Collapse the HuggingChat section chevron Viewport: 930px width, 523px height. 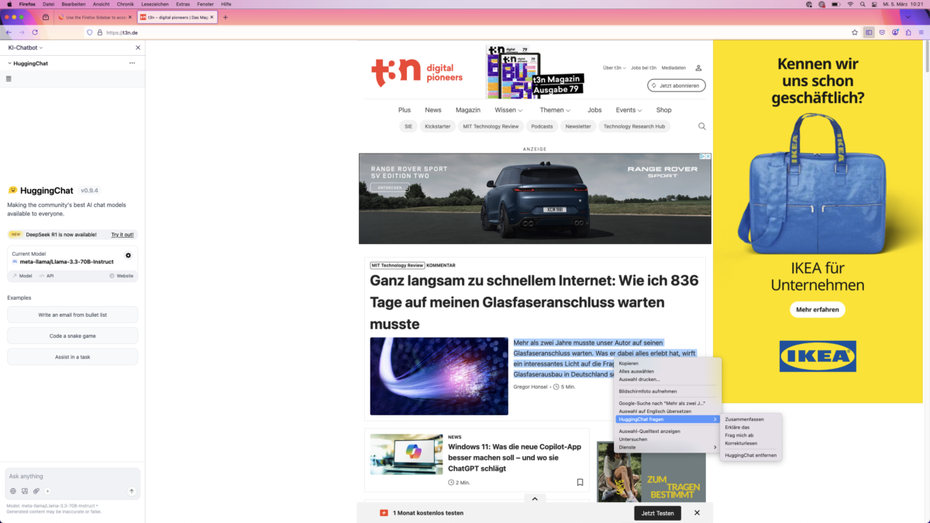click(9, 63)
